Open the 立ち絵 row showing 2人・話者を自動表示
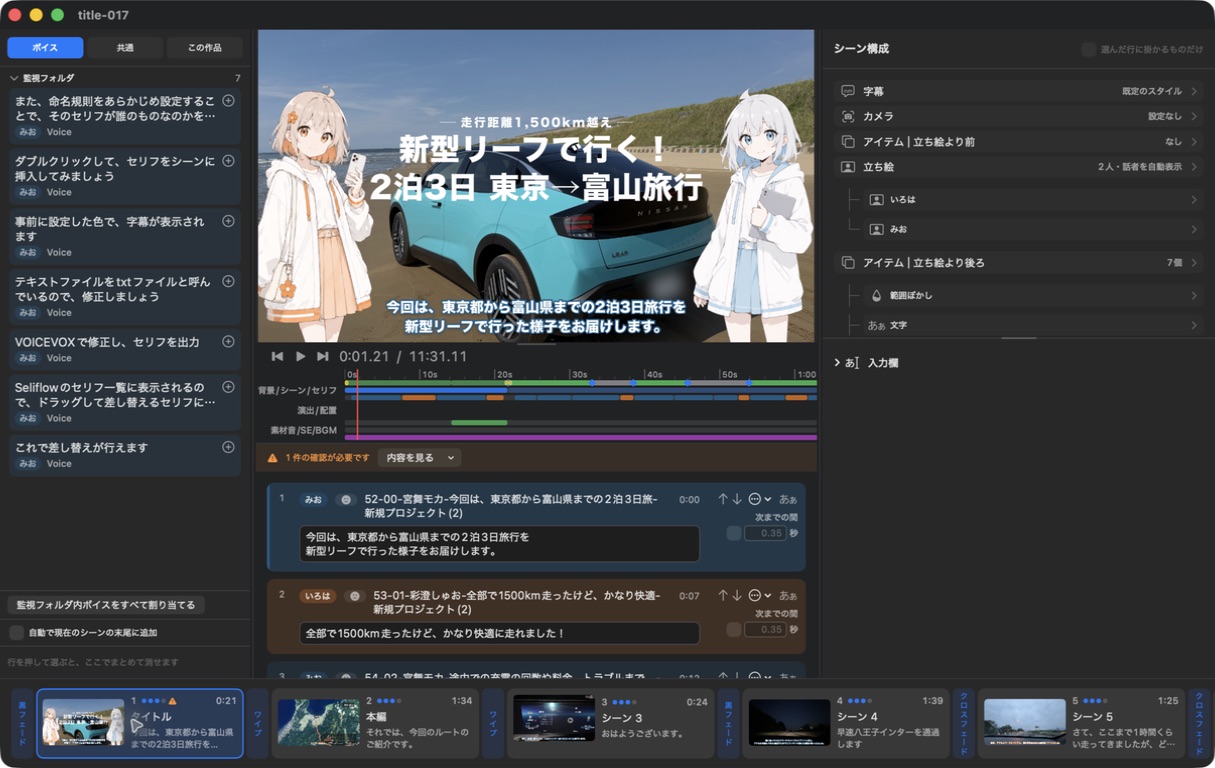The image size is (1215, 768). coord(1021,167)
